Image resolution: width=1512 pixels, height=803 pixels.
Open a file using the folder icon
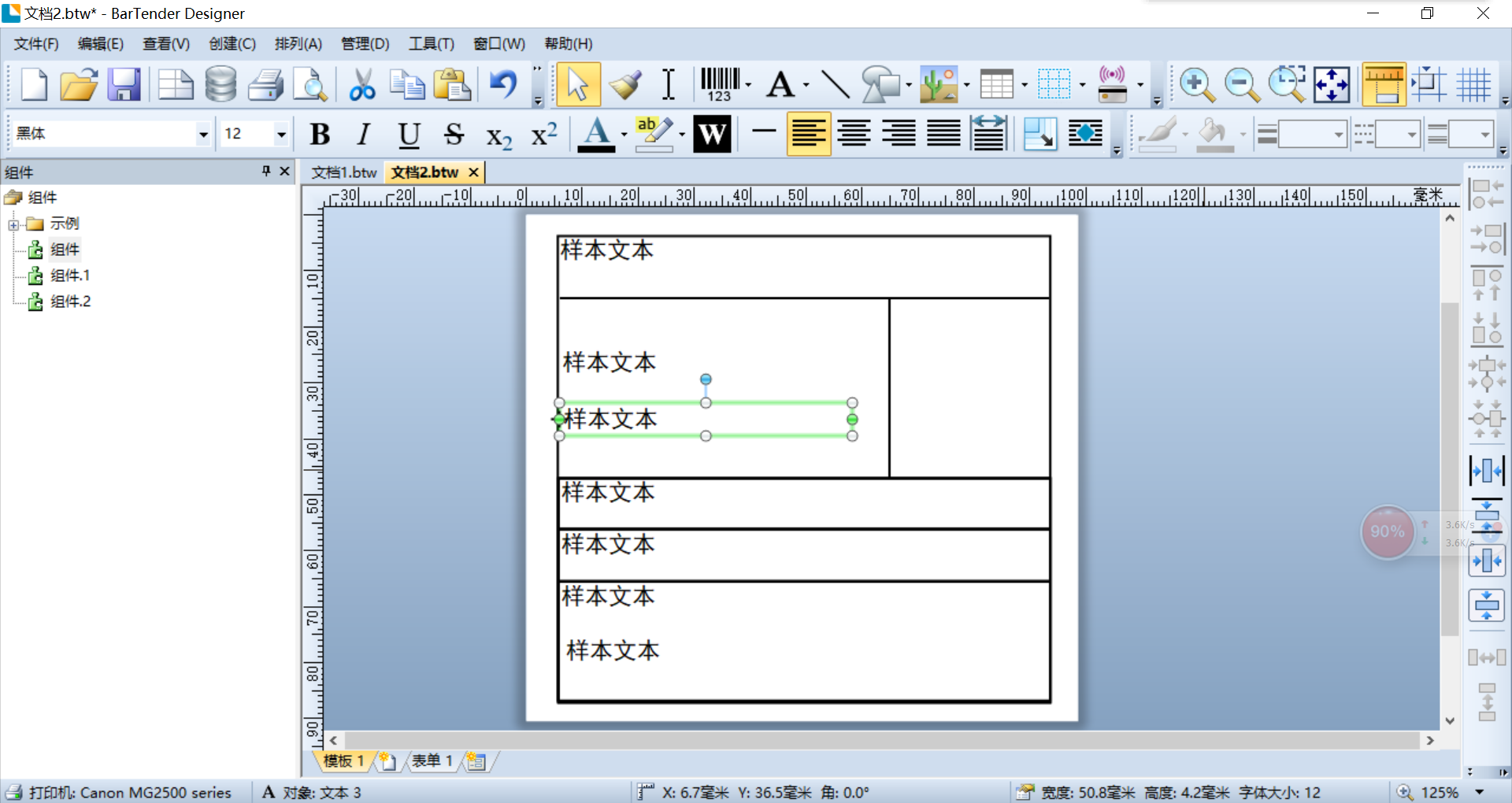tap(79, 84)
